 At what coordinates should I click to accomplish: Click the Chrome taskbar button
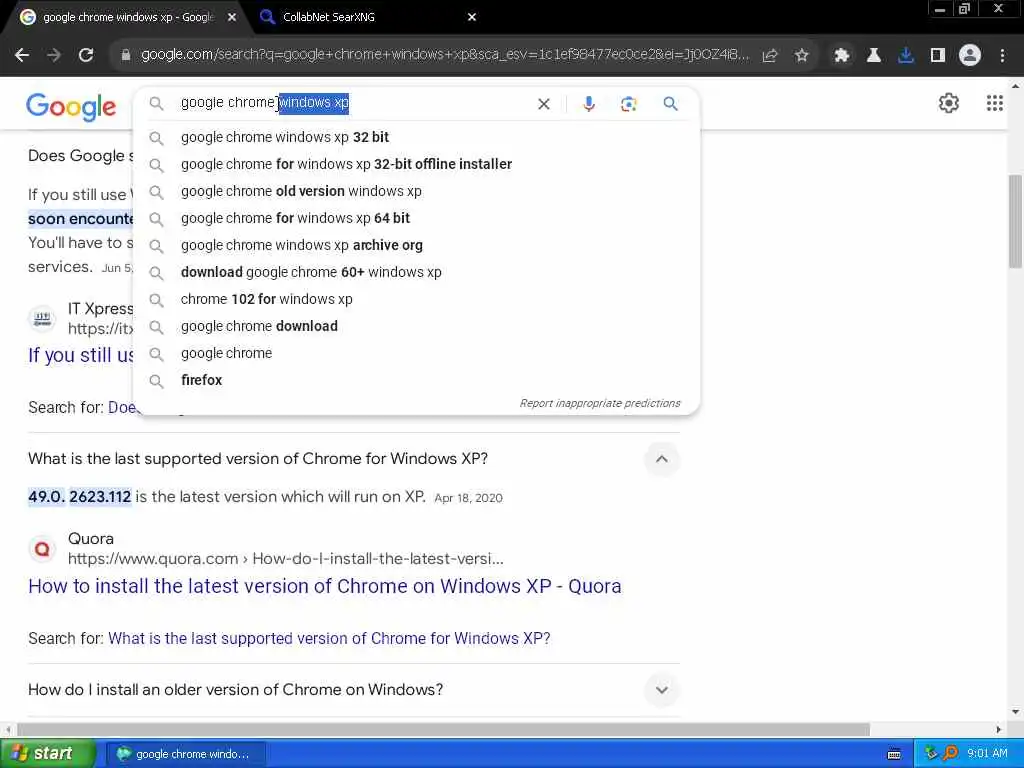click(x=185, y=754)
